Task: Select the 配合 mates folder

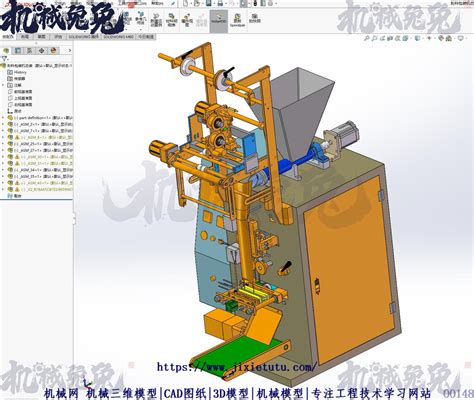Action: (14, 196)
